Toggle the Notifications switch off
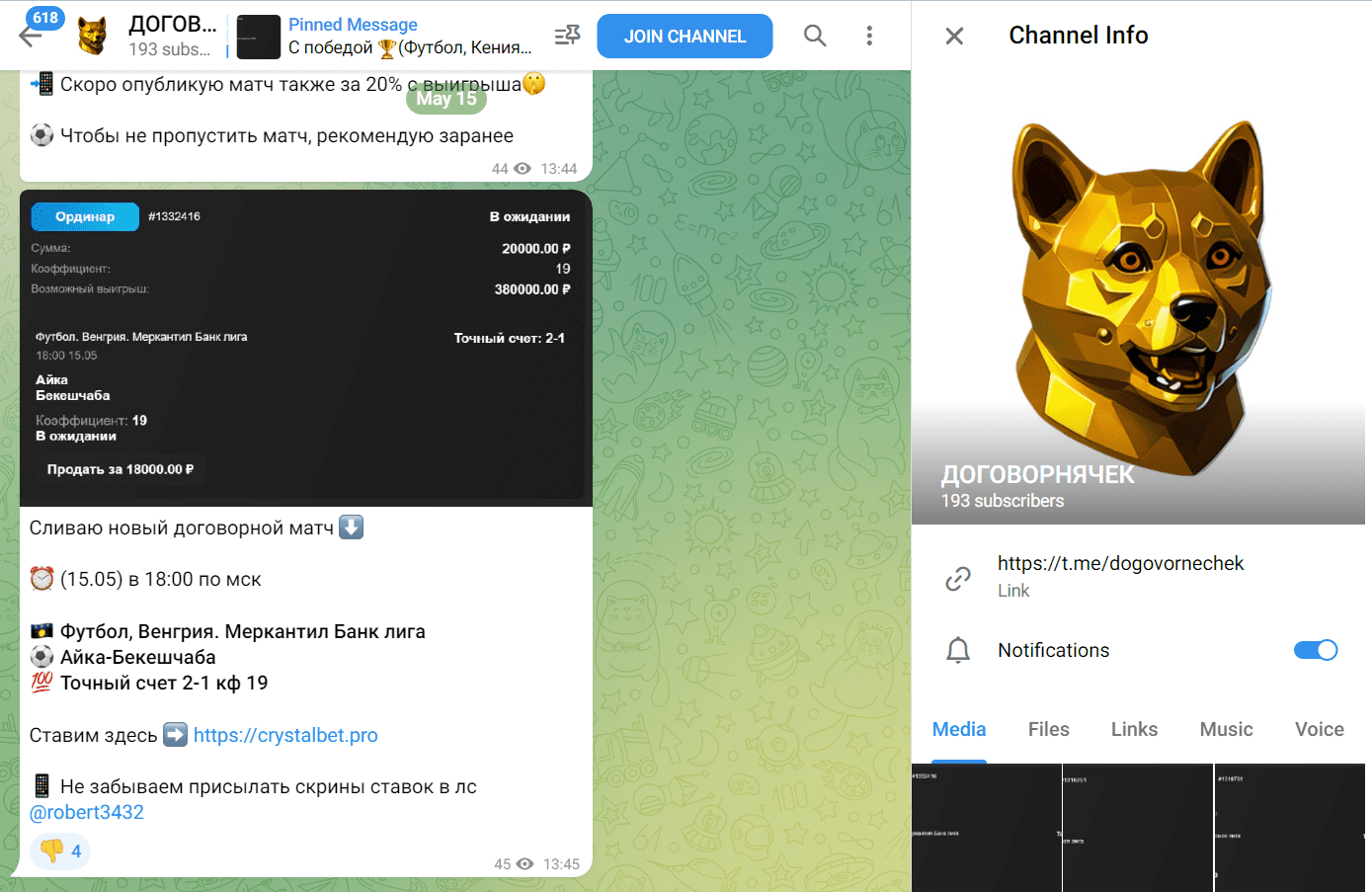This screenshot has height=892, width=1372. (x=1315, y=650)
